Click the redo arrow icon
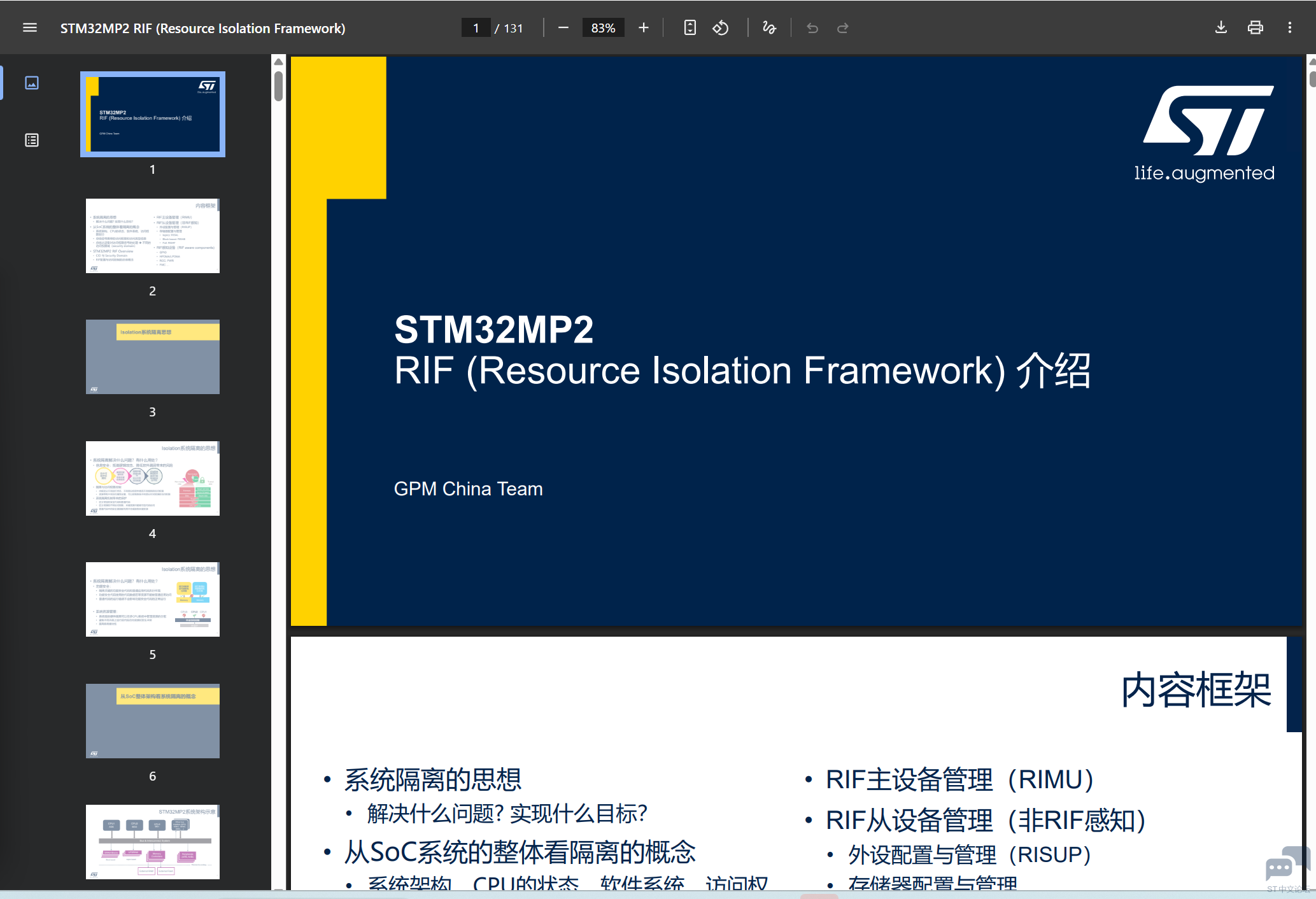Screen dimensions: 1316x899 pyautogui.click(x=842, y=28)
